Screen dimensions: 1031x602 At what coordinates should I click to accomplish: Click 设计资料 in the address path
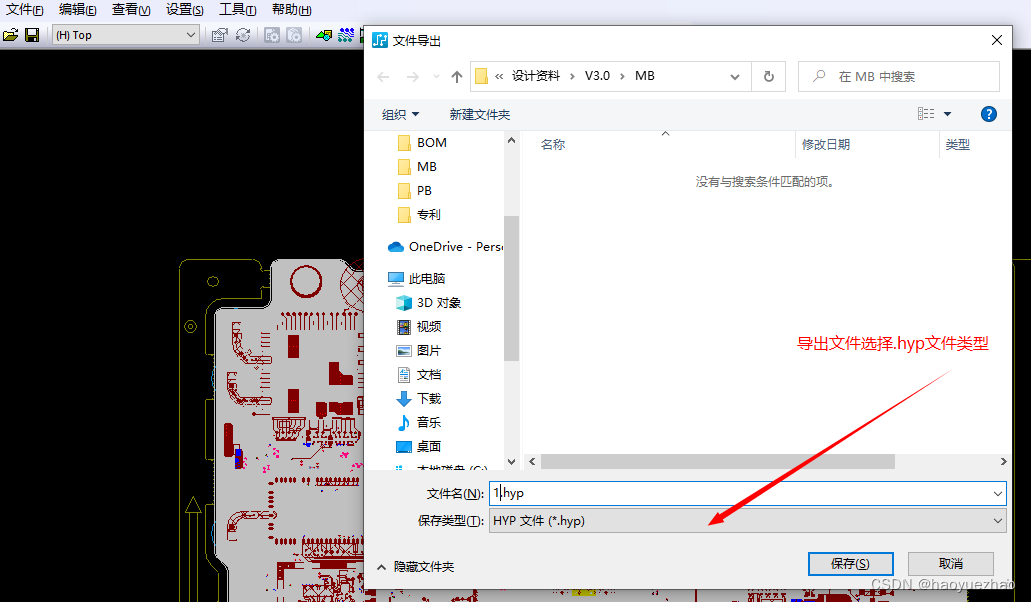click(536, 76)
